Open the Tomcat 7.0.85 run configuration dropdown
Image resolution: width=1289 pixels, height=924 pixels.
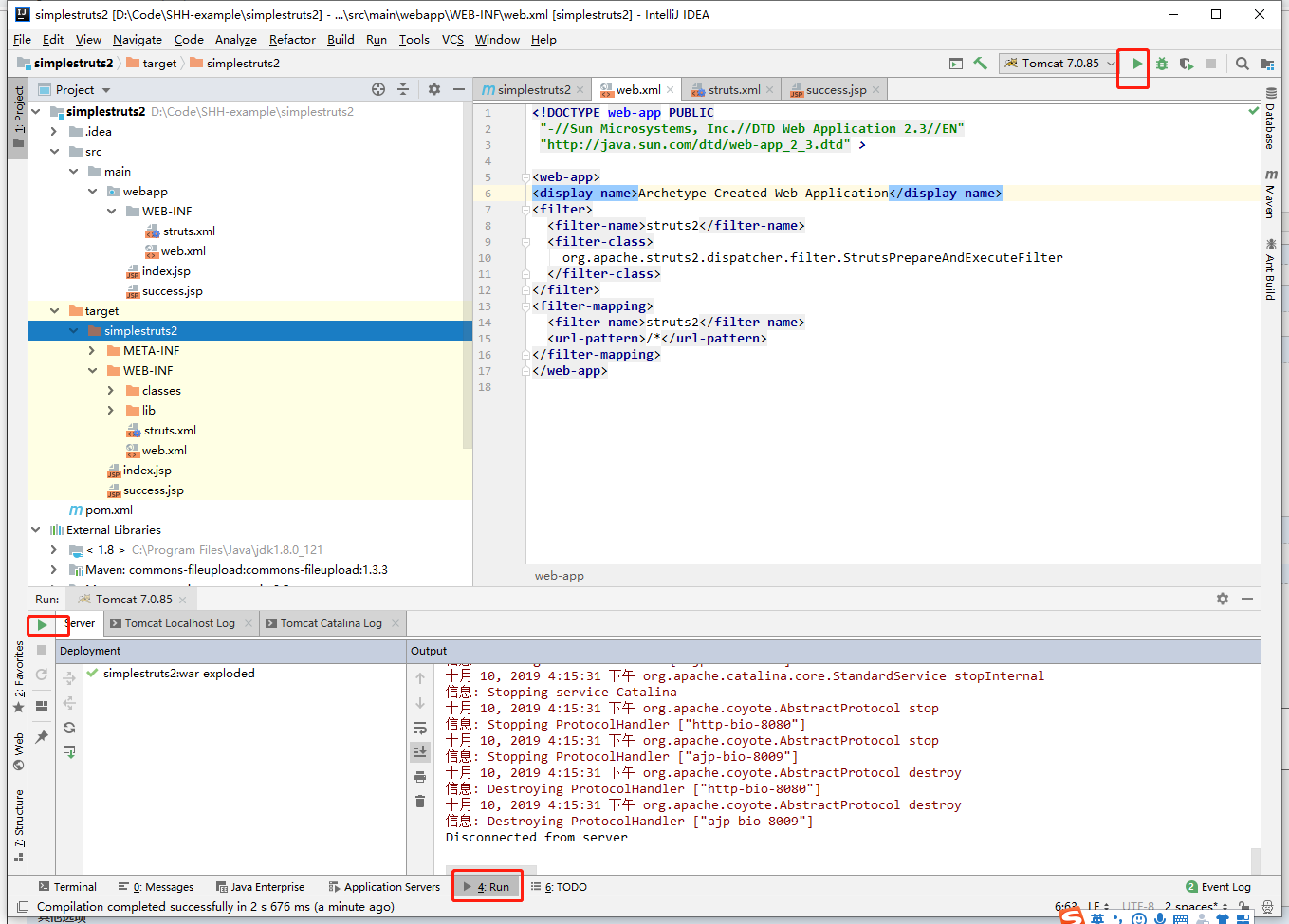(1059, 64)
